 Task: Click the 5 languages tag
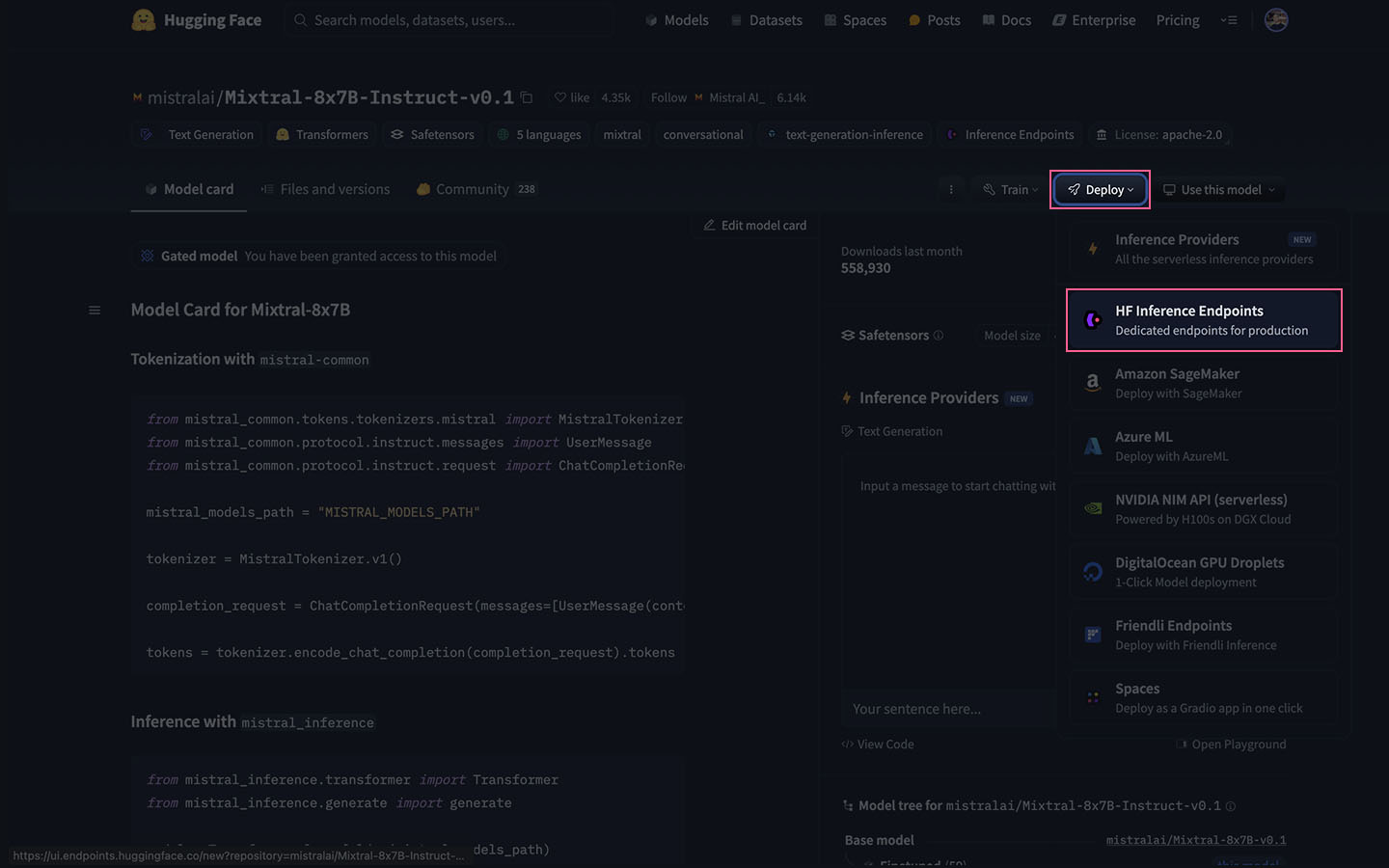point(539,135)
